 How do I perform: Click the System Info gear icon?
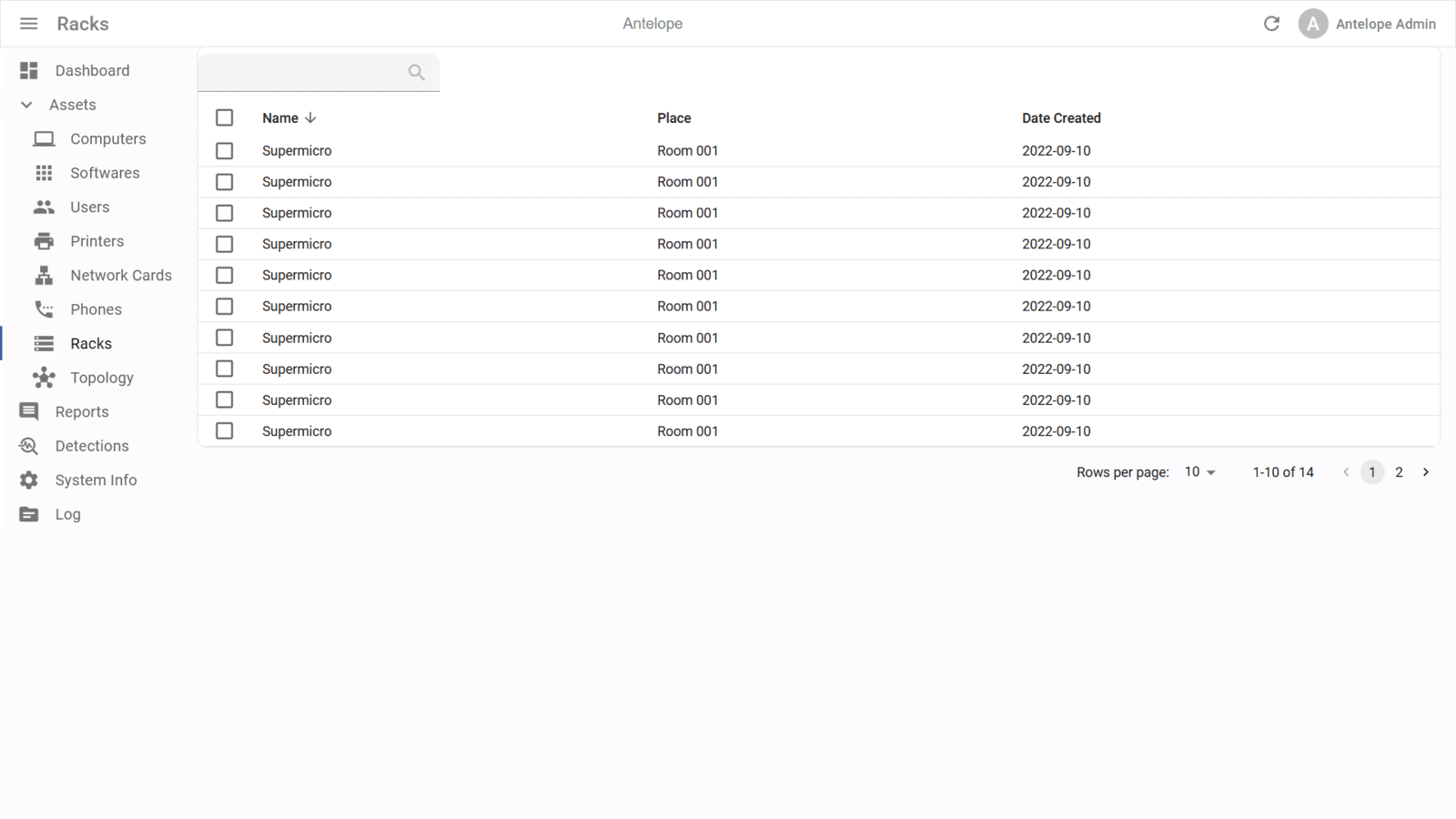29,480
